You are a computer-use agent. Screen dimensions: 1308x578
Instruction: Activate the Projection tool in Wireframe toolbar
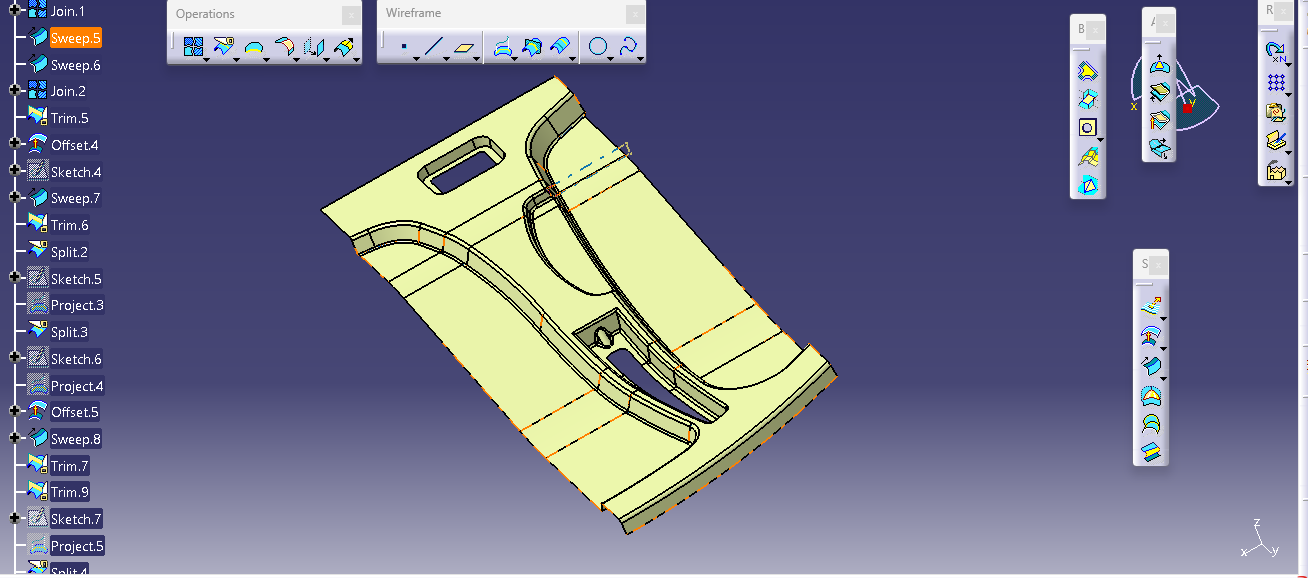pyautogui.click(x=503, y=46)
